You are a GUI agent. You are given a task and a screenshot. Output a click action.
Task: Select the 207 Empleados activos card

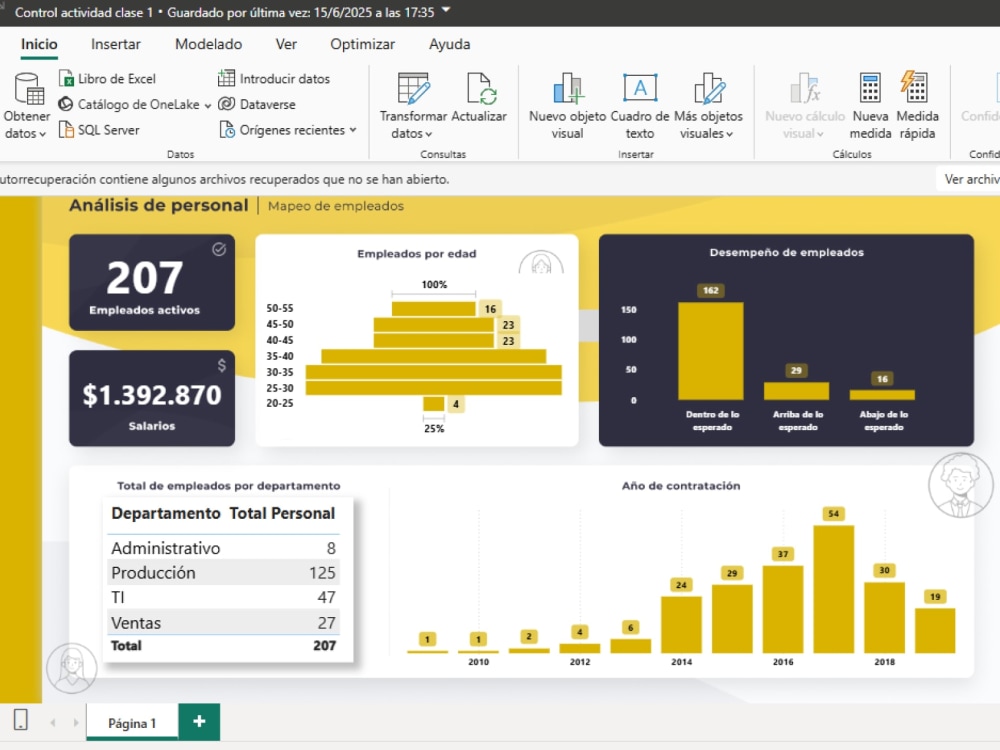pyautogui.click(x=152, y=283)
